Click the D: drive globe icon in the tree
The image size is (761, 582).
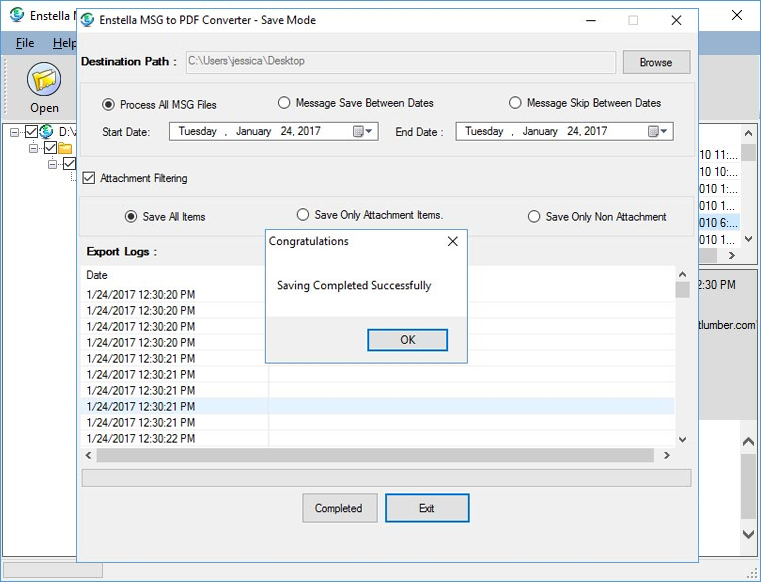pos(47,132)
